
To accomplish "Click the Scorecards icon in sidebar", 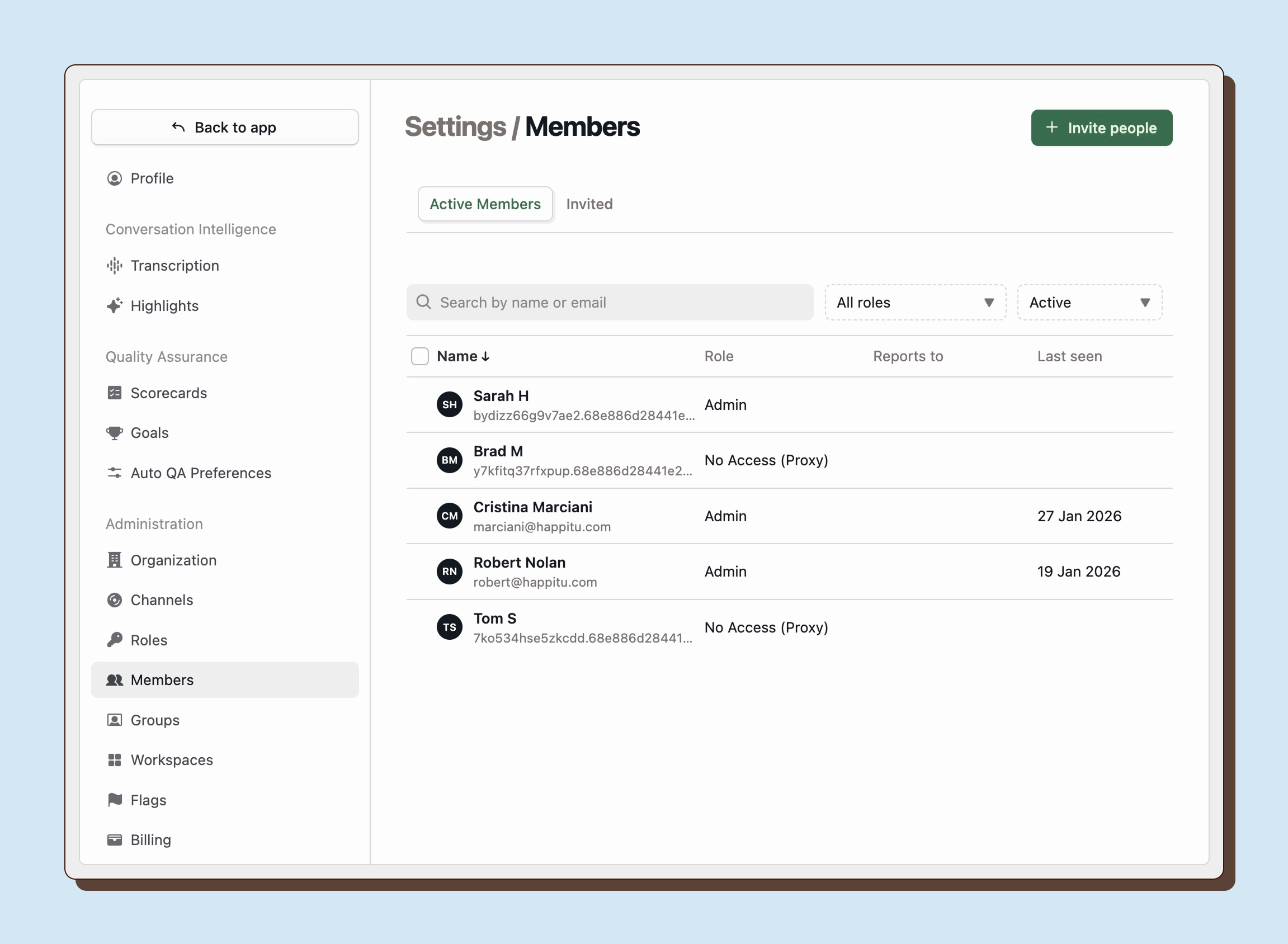I will [114, 393].
